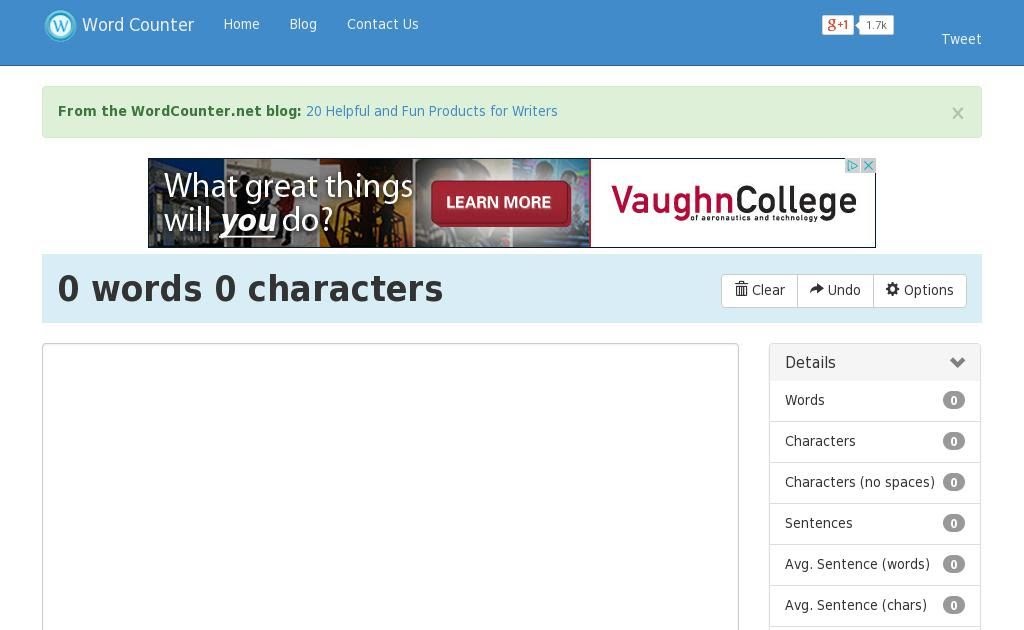Click LEARN MORE in the ad

(499, 202)
